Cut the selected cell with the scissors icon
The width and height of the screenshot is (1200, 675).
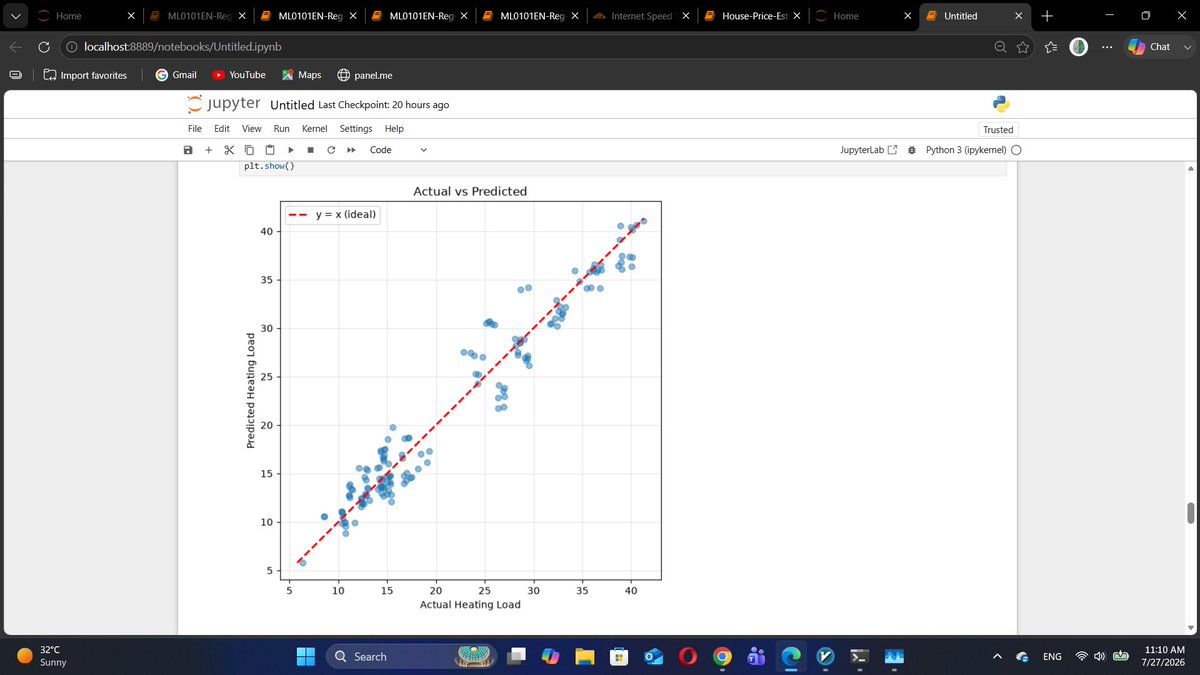[229, 150]
